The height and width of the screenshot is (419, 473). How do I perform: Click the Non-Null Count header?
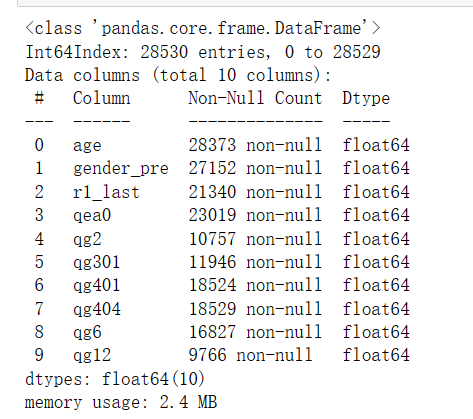click(255, 98)
